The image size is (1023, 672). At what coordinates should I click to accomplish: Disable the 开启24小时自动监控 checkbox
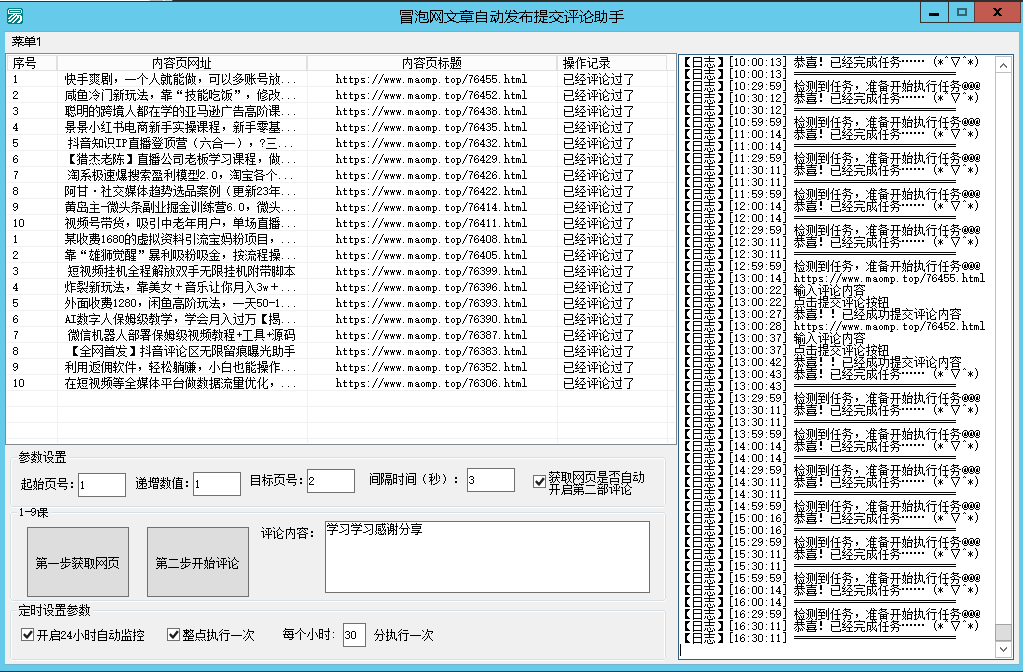pyautogui.click(x=27, y=635)
